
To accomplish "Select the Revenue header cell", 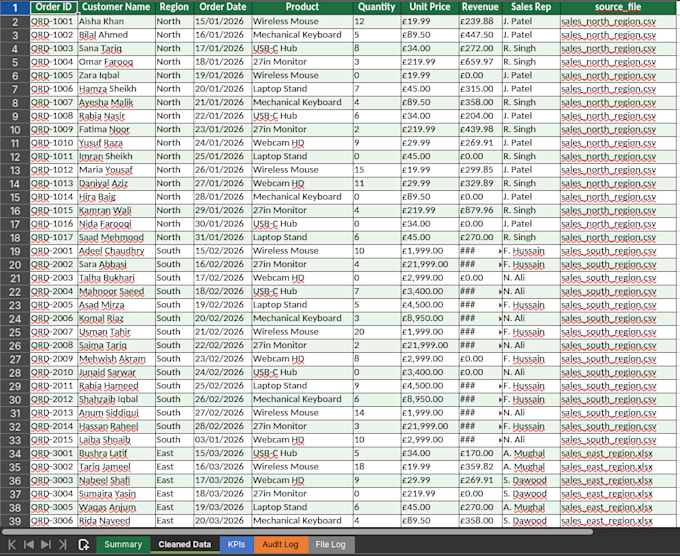I will [480, 7].
